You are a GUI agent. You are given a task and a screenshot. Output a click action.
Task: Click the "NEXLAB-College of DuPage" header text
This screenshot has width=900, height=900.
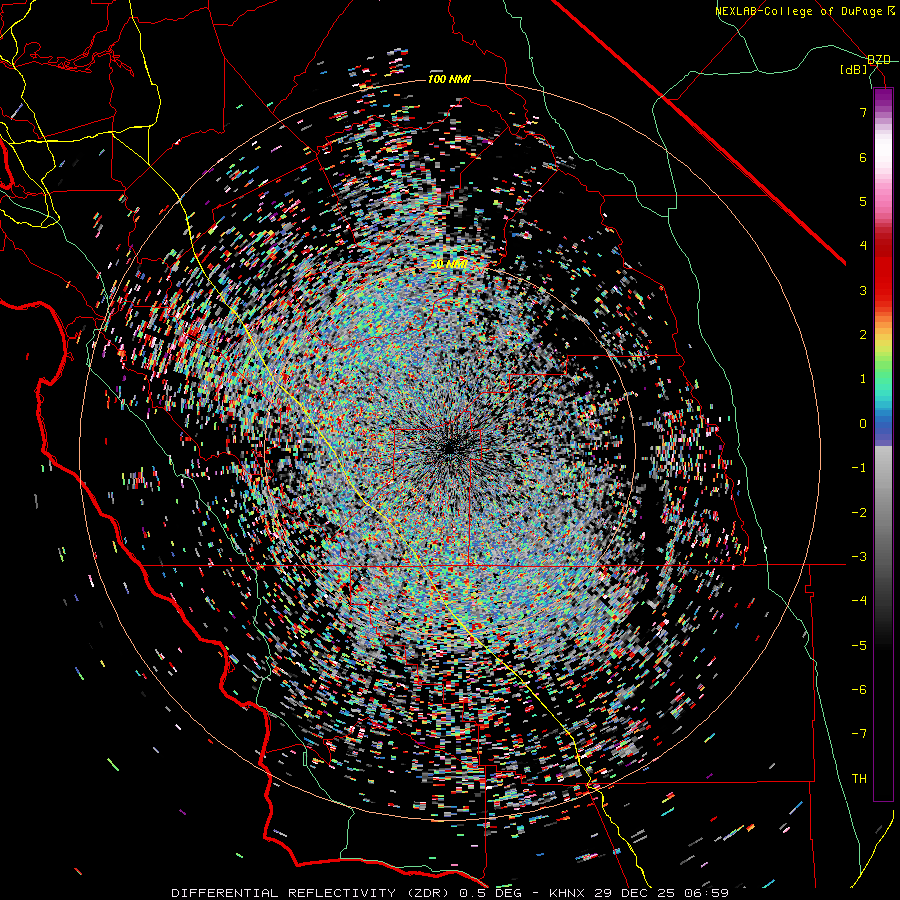coord(798,11)
